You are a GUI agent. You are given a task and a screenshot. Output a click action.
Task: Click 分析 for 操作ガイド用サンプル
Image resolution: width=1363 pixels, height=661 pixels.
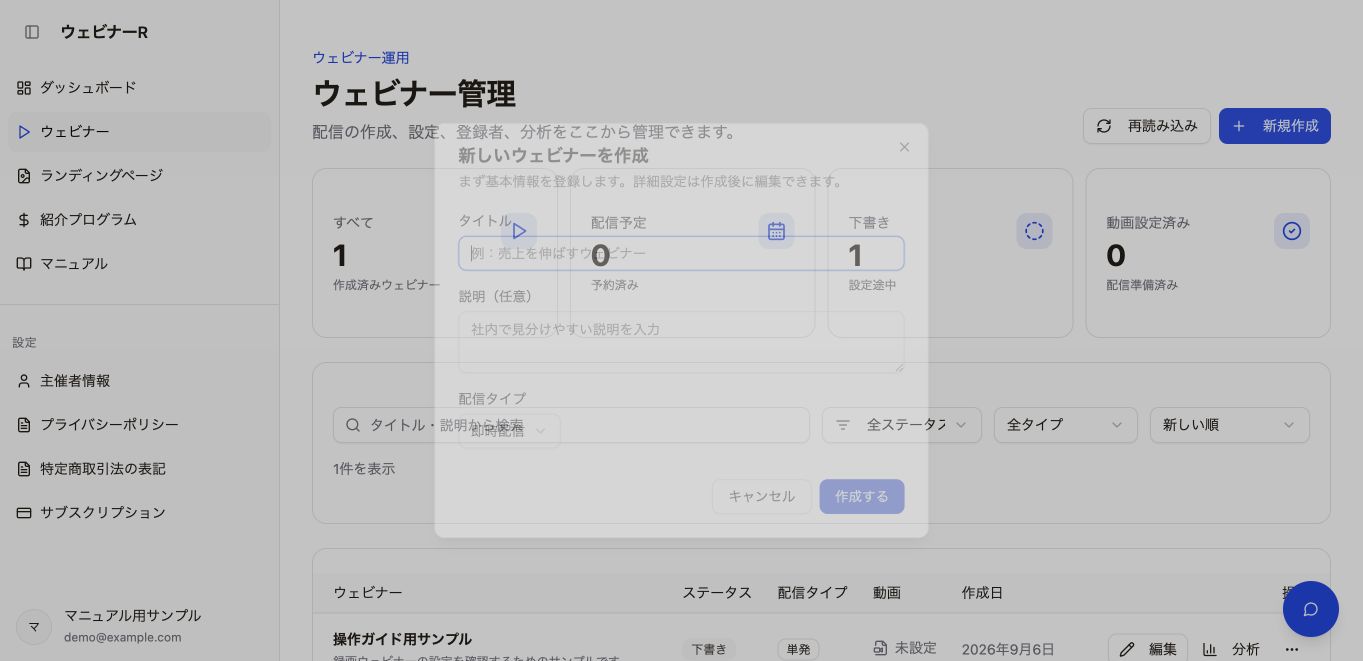coord(1231,649)
